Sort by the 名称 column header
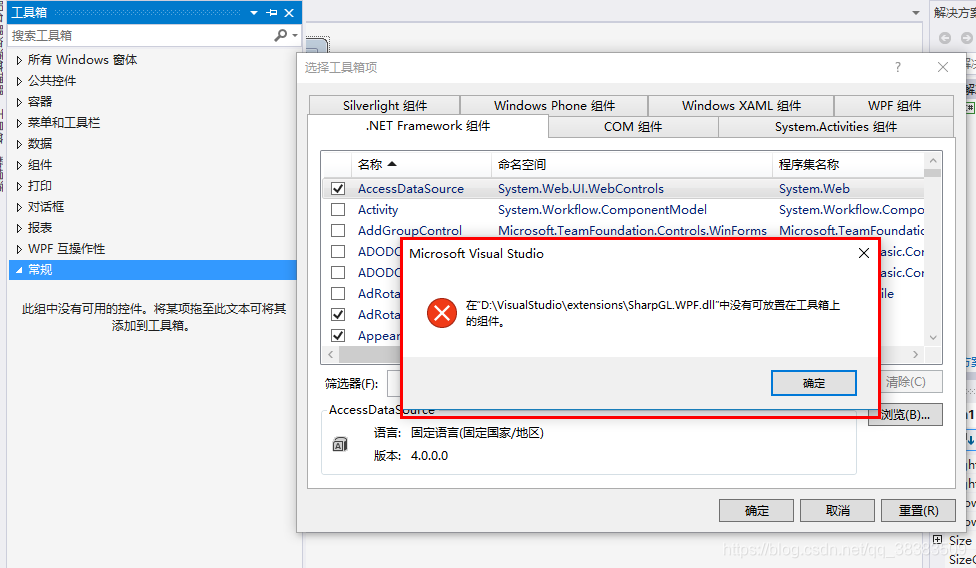Image resolution: width=976 pixels, height=568 pixels. (x=422, y=164)
